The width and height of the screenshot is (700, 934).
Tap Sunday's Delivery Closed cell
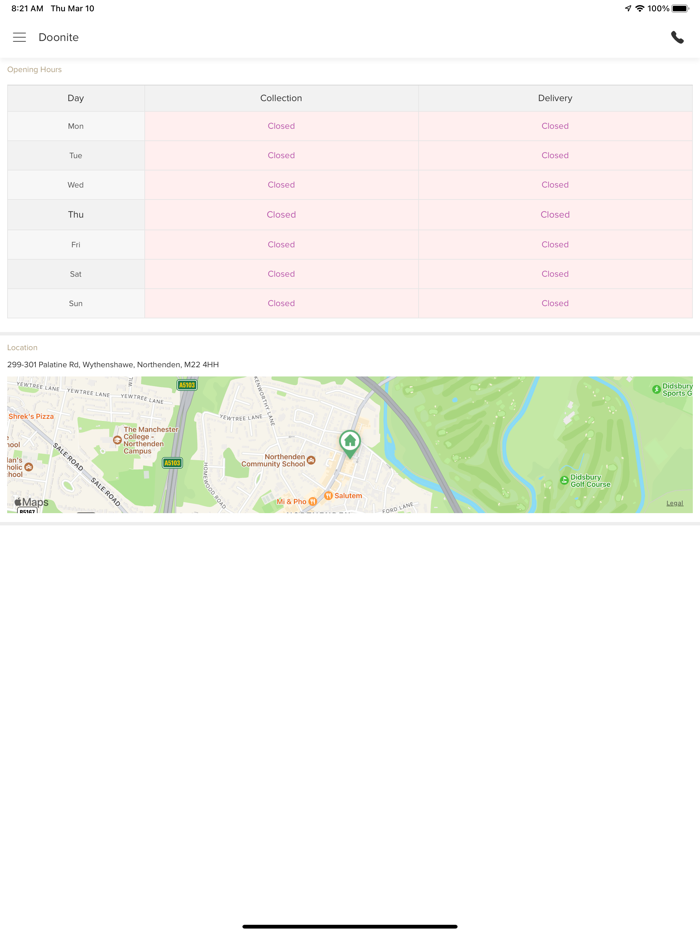click(555, 303)
